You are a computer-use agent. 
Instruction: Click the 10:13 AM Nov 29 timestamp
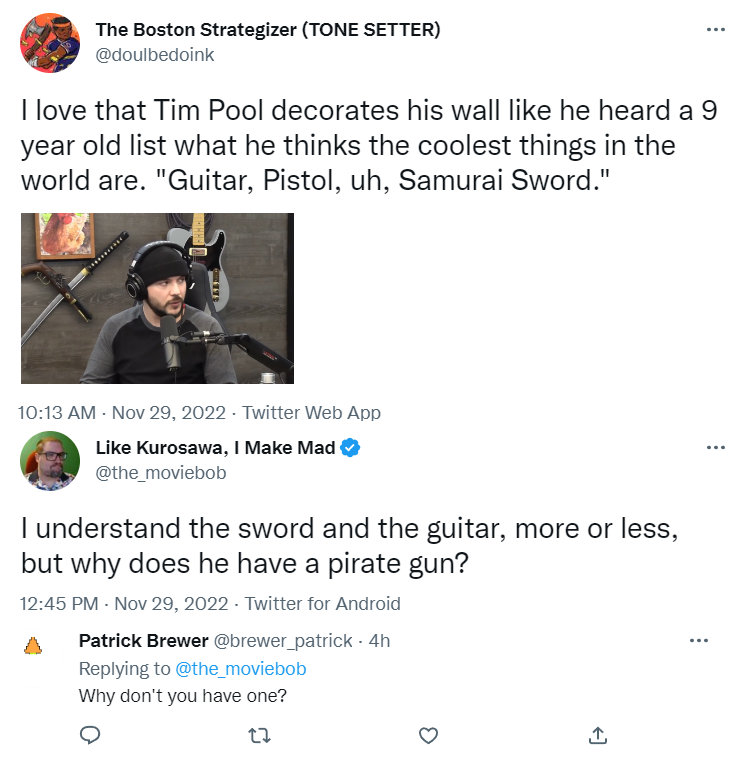(x=126, y=412)
